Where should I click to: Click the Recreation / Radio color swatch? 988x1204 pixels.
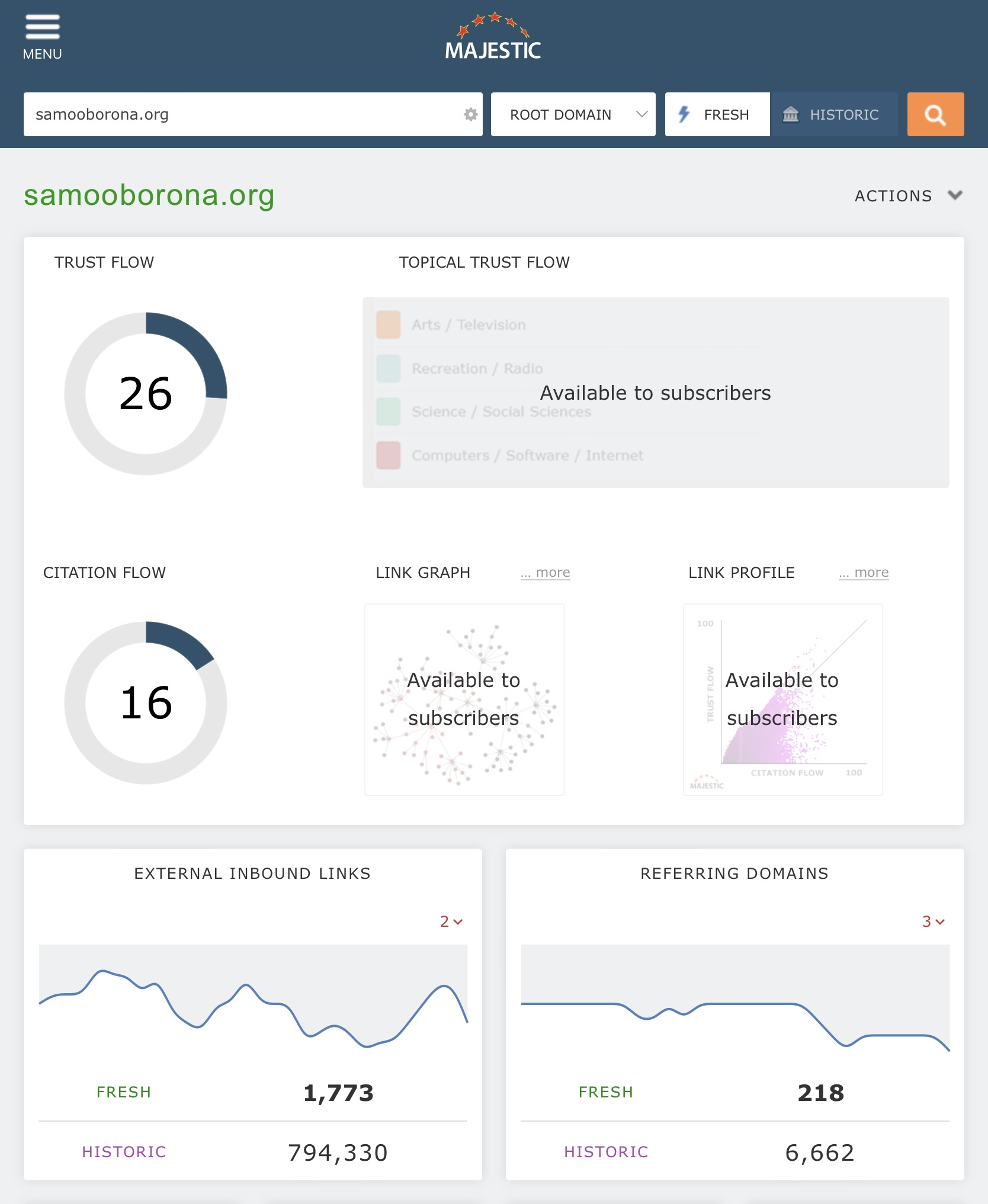pyautogui.click(x=389, y=368)
